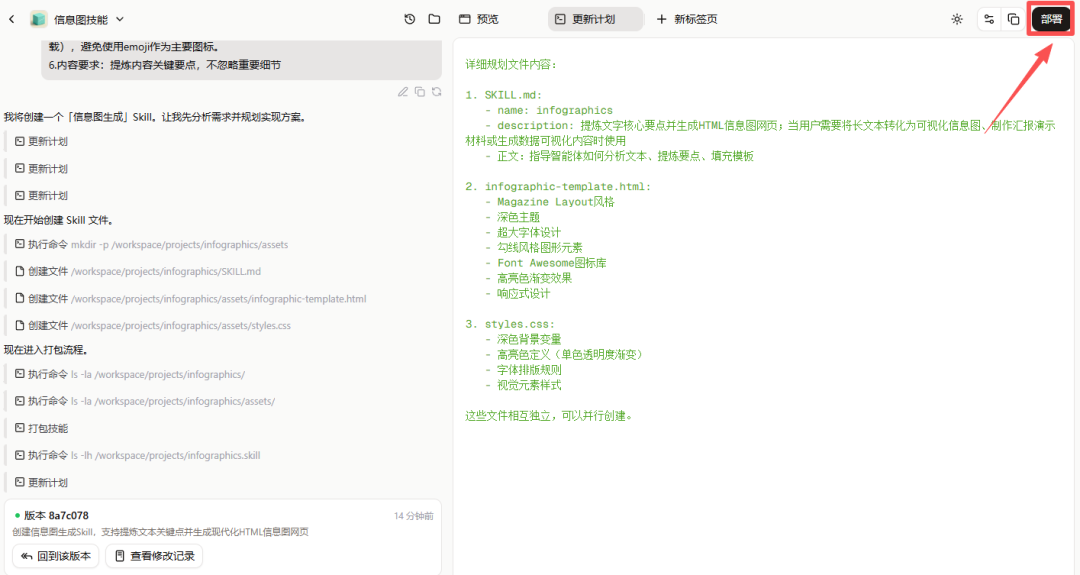Click the '1. SKILL.md:' line
1080x575 pixels.
tap(503, 95)
